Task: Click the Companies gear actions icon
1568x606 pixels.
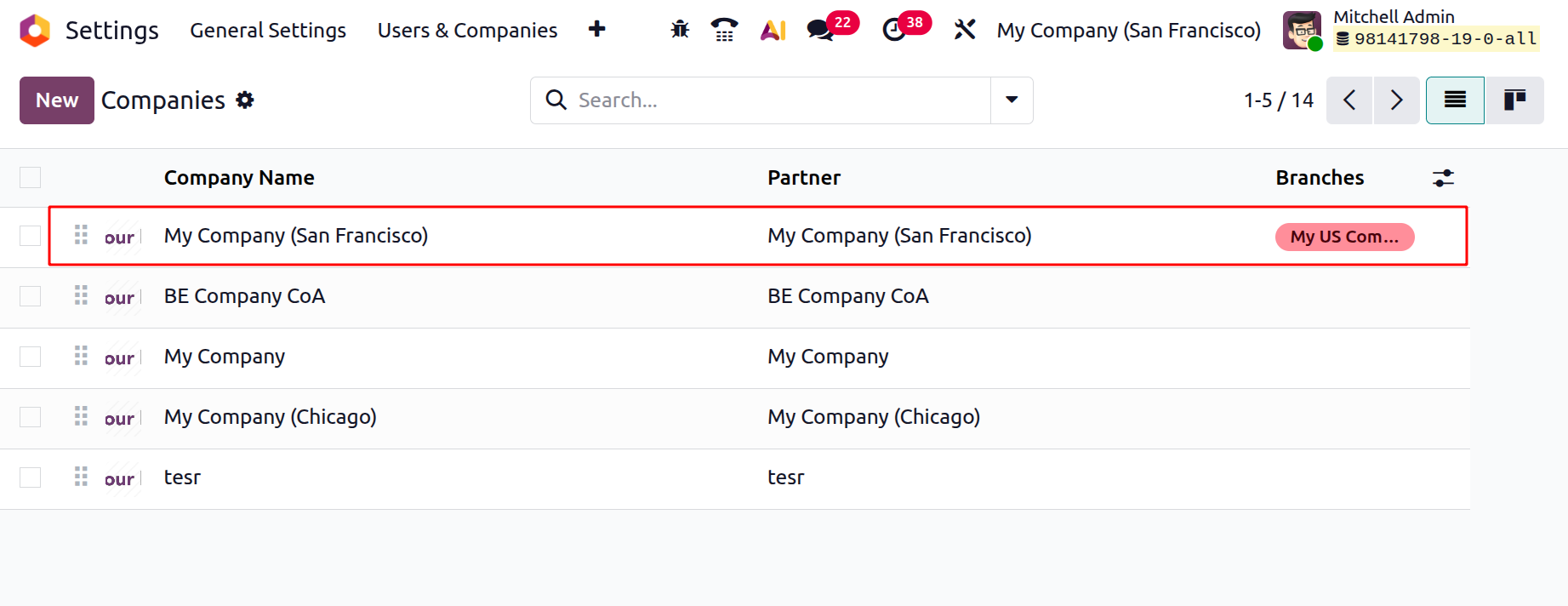Action: [x=245, y=100]
